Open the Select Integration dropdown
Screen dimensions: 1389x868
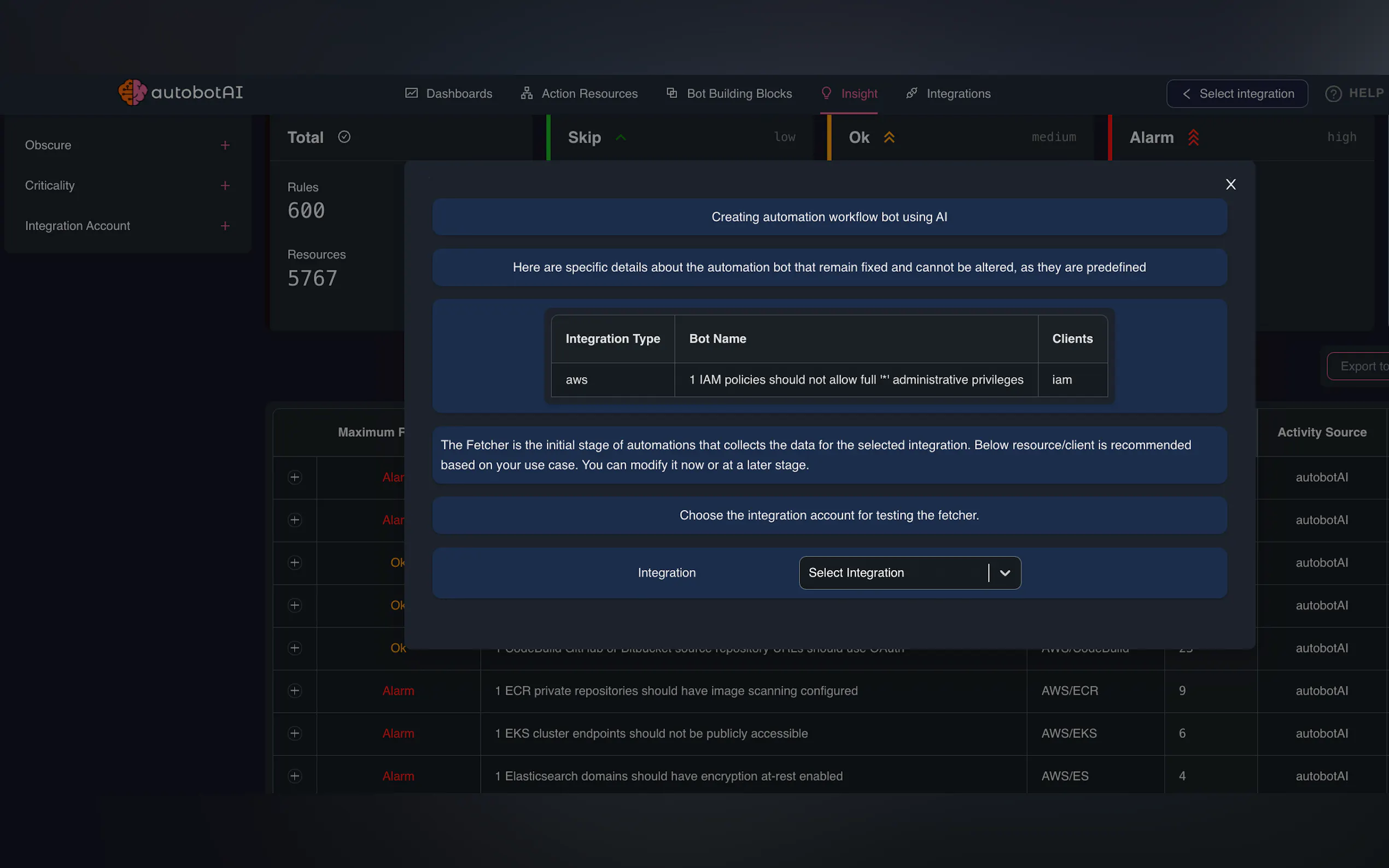click(x=909, y=572)
